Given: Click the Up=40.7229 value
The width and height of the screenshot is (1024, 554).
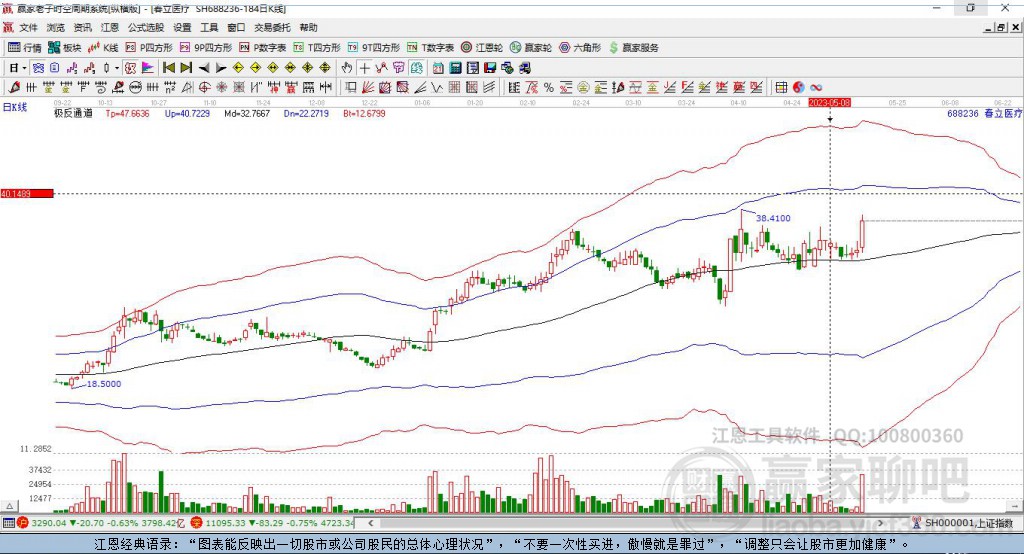Looking at the screenshot, I should point(187,113).
